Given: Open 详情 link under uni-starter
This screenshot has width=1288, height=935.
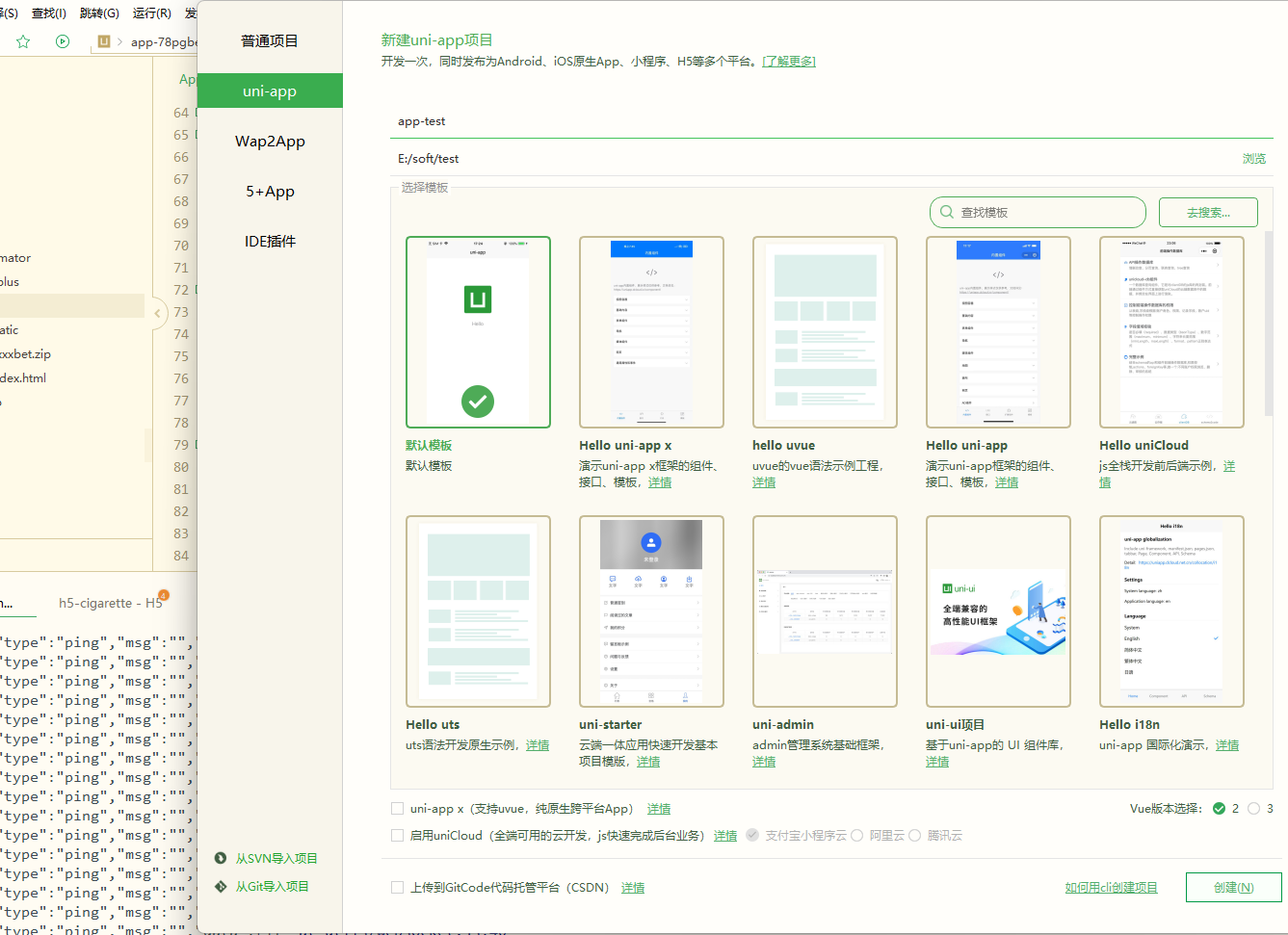Looking at the screenshot, I should (648, 762).
